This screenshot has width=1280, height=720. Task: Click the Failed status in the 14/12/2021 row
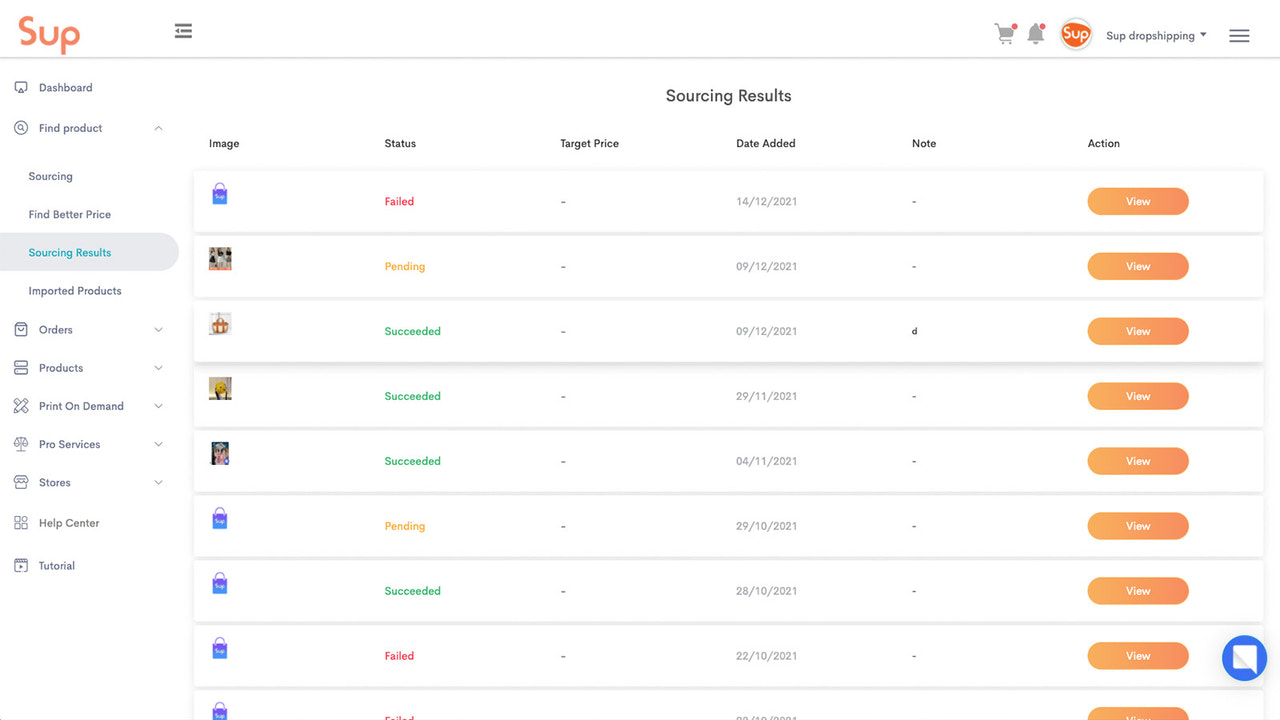[x=399, y=202]
